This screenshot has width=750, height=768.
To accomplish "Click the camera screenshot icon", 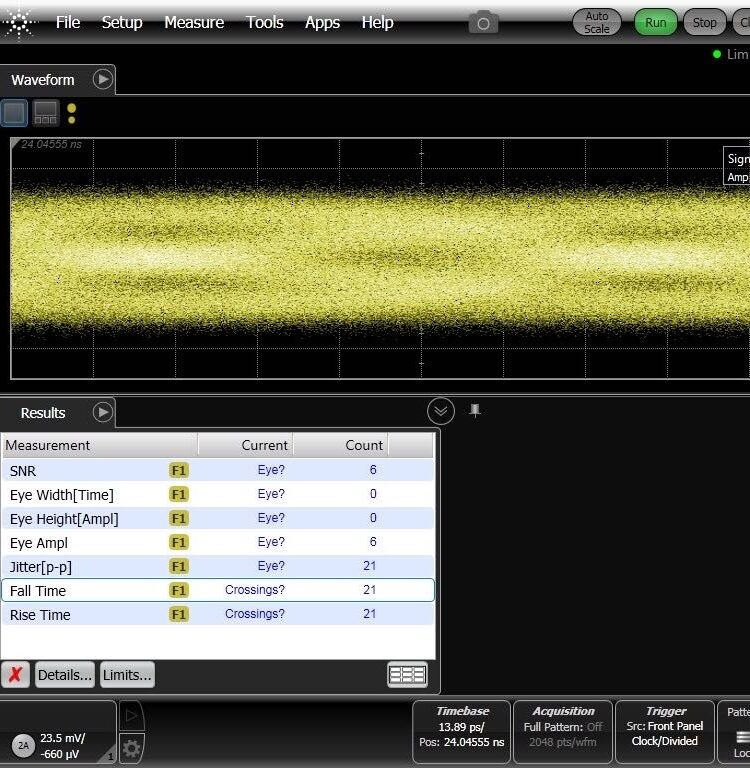I will tap(483, 22).
